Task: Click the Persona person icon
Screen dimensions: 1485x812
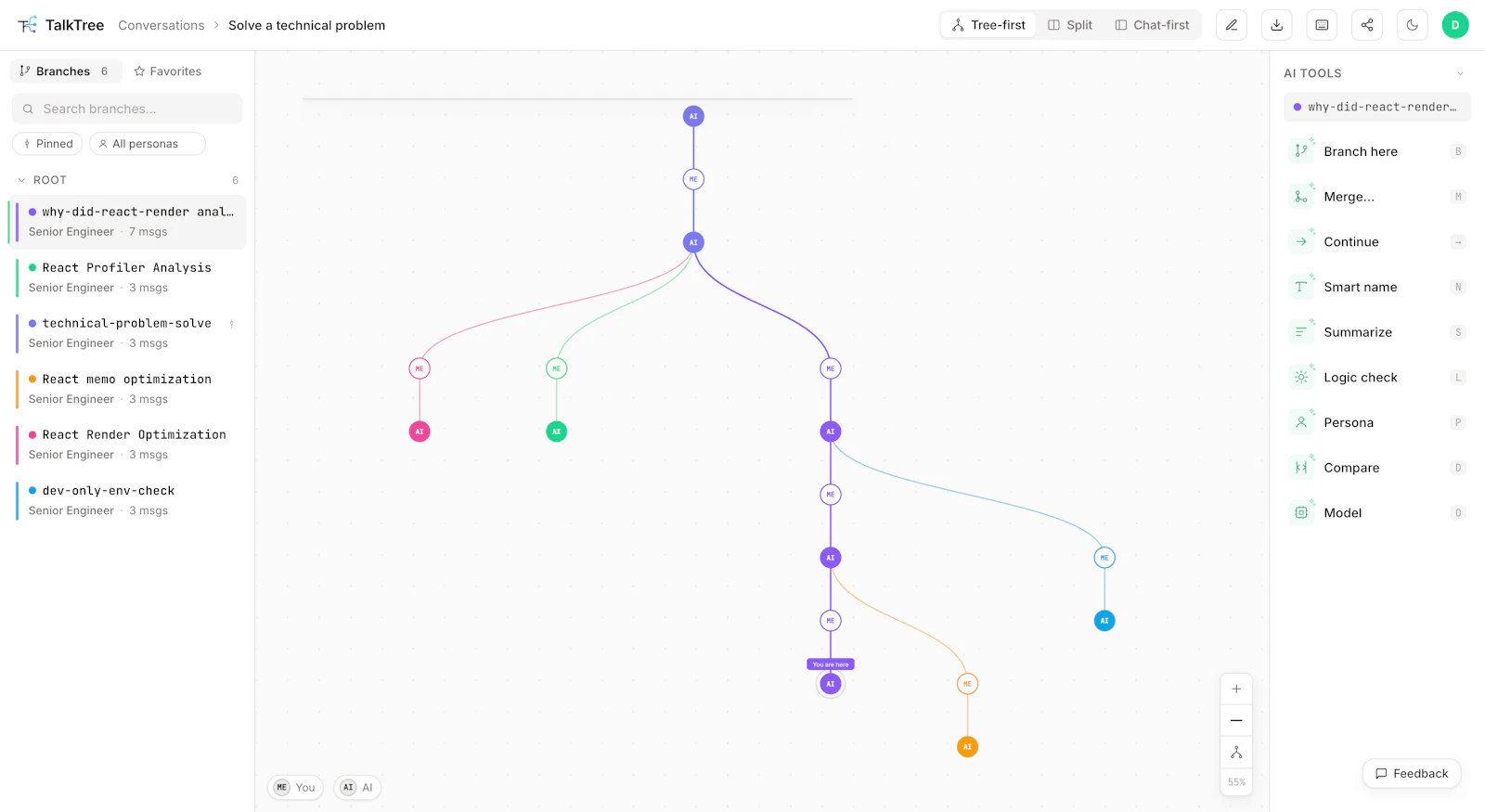Action: [x=1301, y=422]
